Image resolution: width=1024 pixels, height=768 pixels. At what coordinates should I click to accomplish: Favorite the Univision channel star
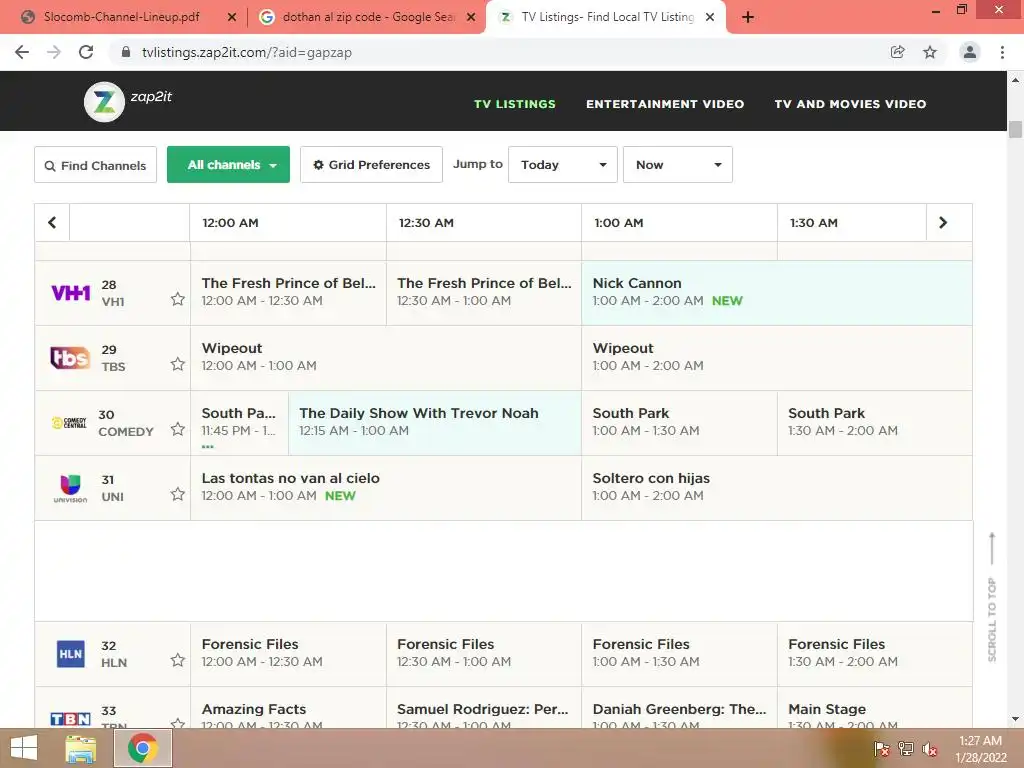coord(178,494)
